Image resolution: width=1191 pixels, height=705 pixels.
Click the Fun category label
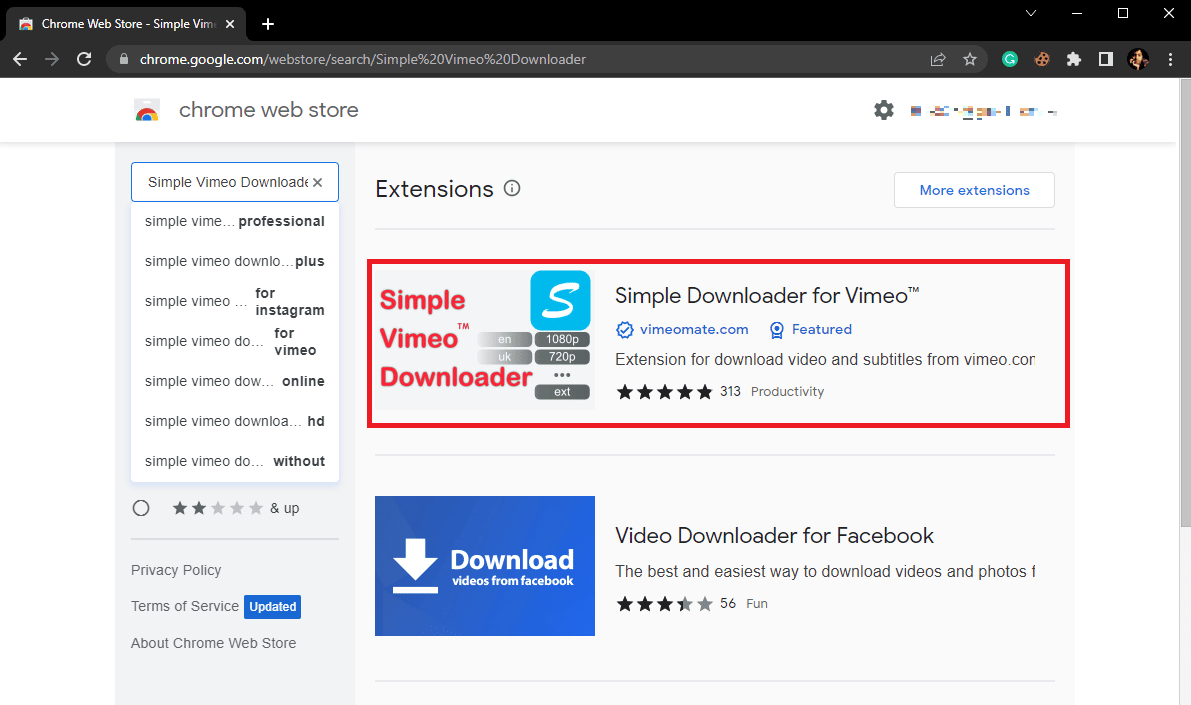[757, 604]
